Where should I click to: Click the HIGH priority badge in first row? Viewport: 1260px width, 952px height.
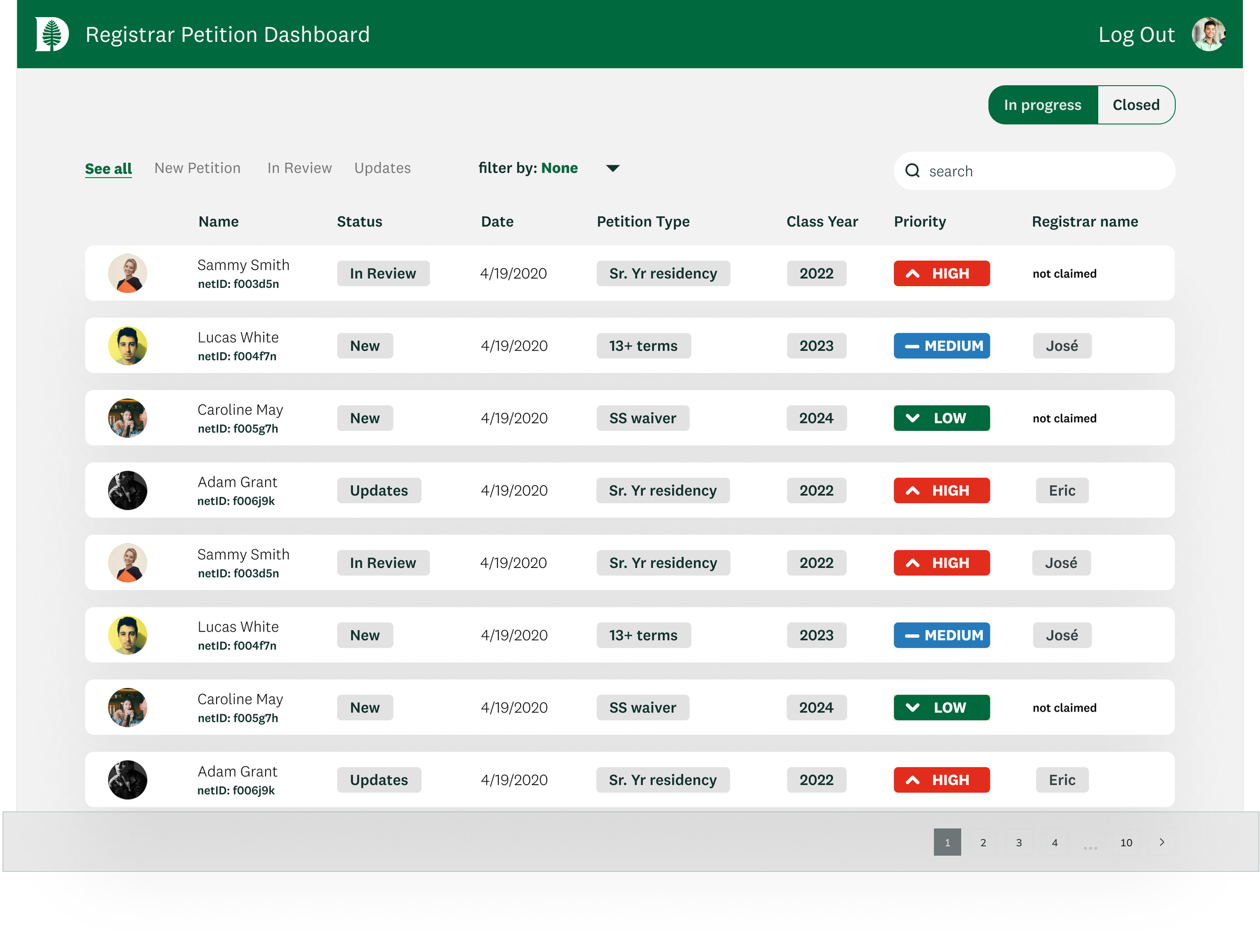(x=941, y=274)
